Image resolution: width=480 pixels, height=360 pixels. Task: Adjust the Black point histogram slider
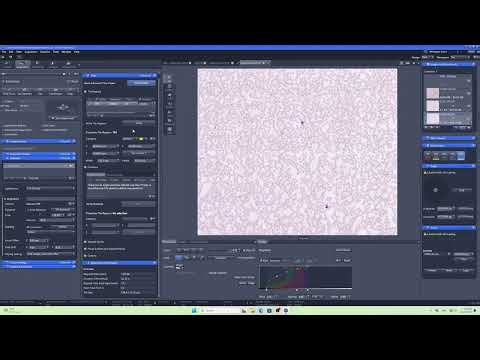[x=266, y=290]
